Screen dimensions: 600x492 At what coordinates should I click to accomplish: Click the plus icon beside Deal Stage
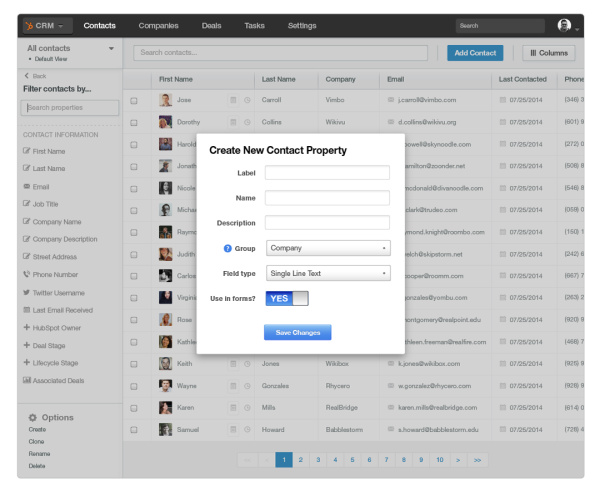25,345
